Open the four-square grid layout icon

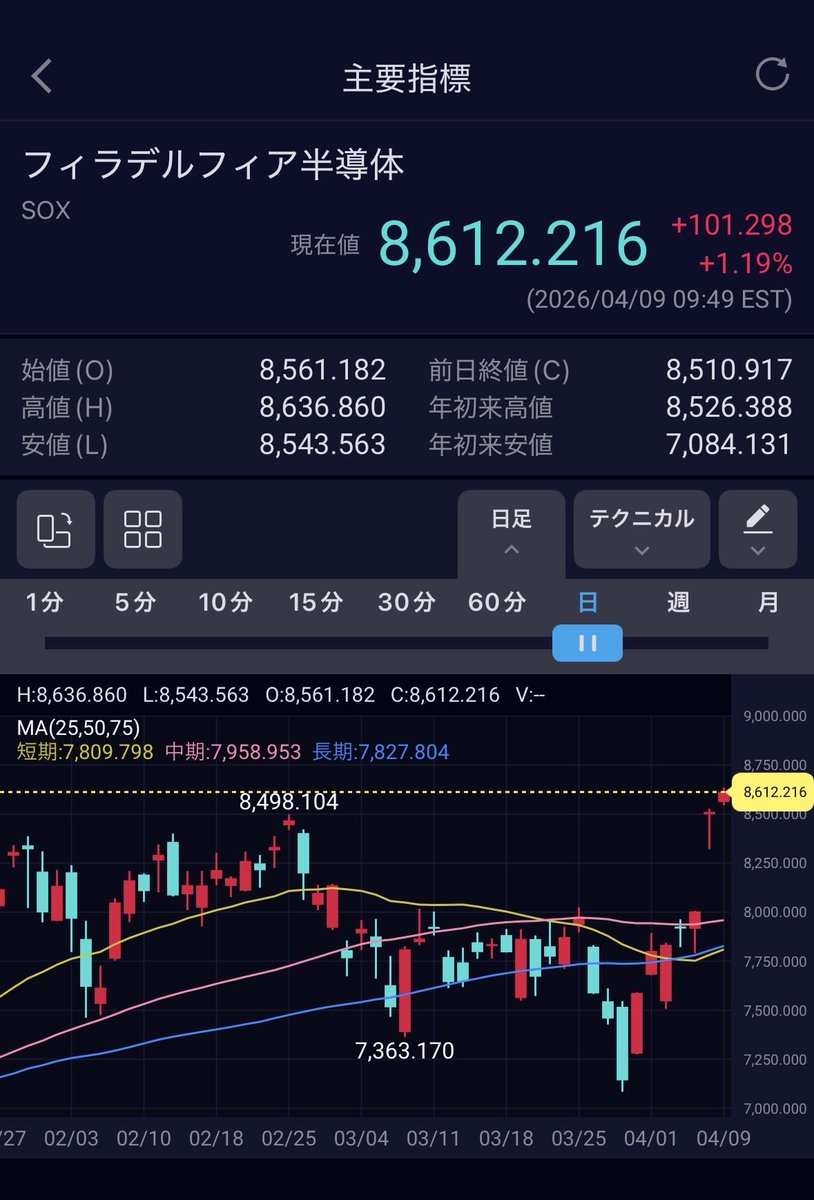pos(143,529)
